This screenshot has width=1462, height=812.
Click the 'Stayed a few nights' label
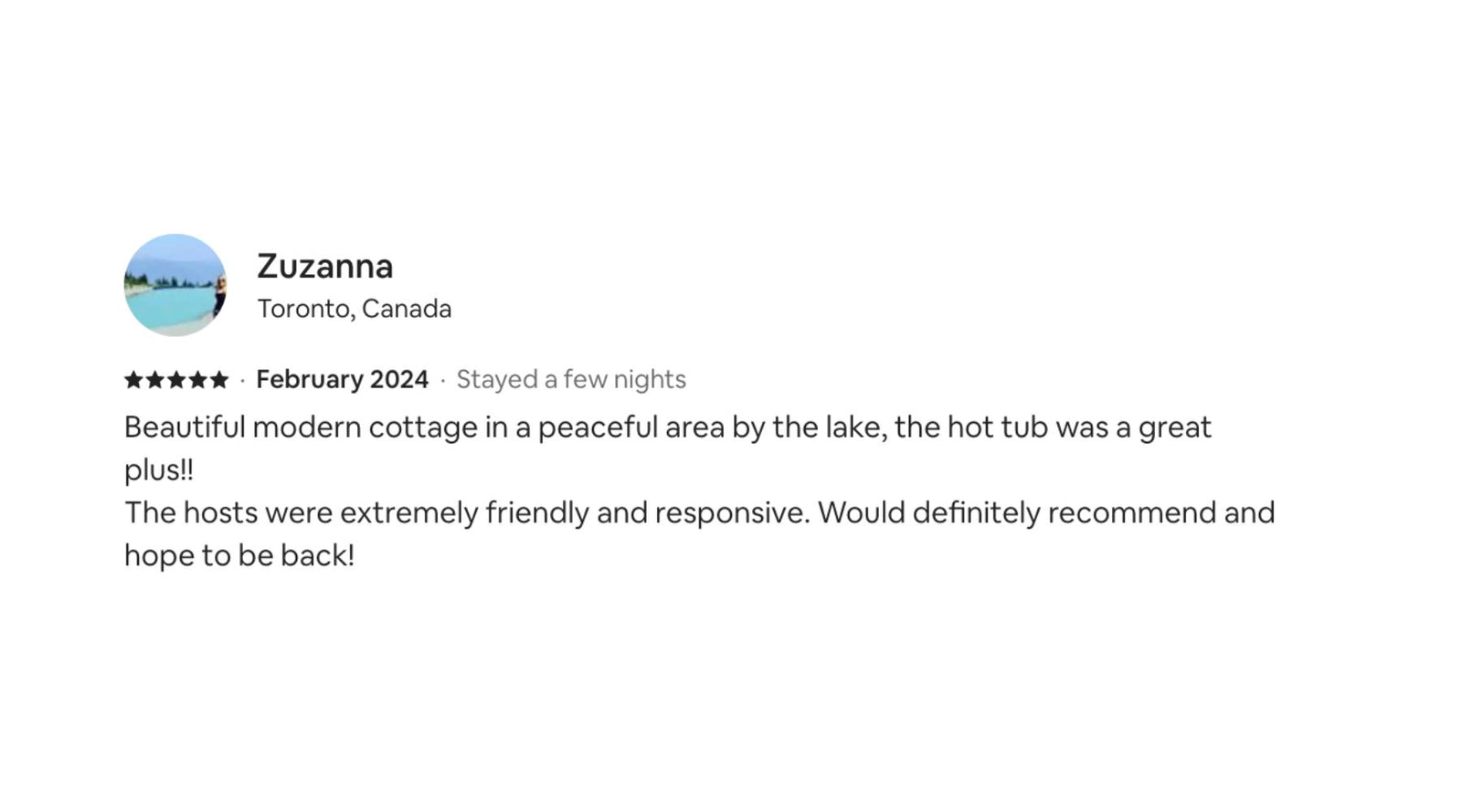point(571,380)
